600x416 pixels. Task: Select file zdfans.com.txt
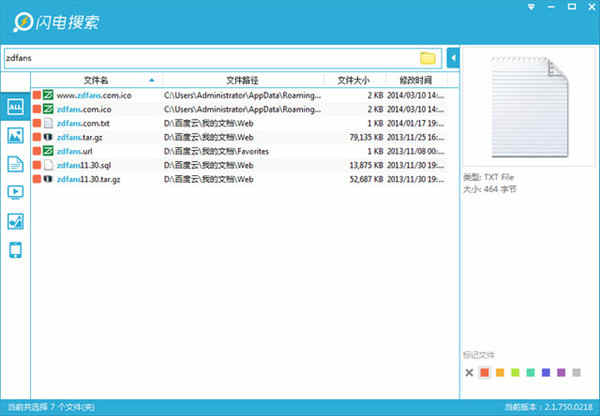coord(83,123)
